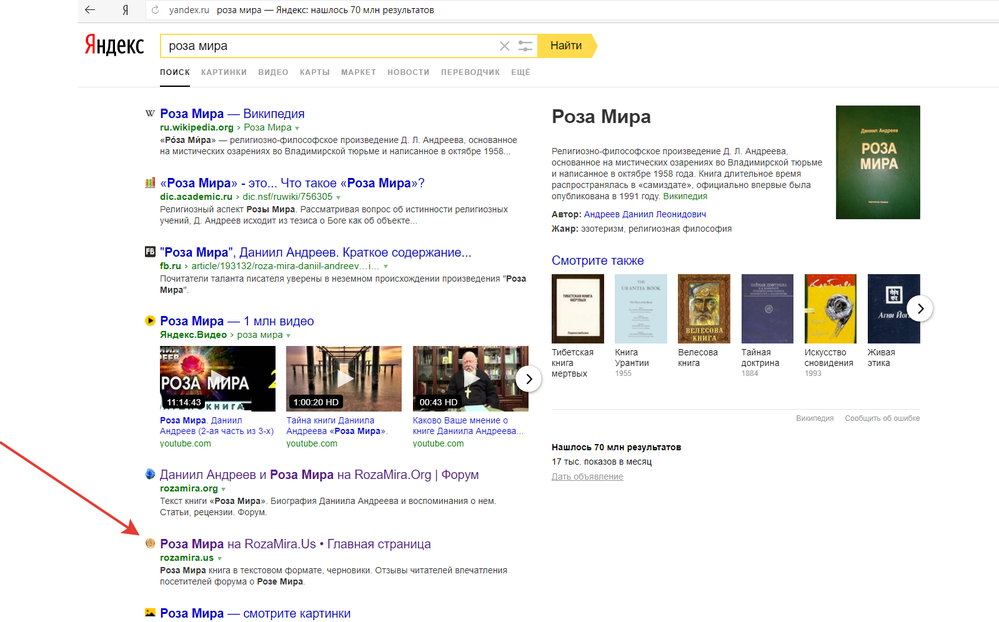This screenshot has width=999, height=622.
Task: Click the browser address bar
Action: pyautogui.click(x=573, y=10)
